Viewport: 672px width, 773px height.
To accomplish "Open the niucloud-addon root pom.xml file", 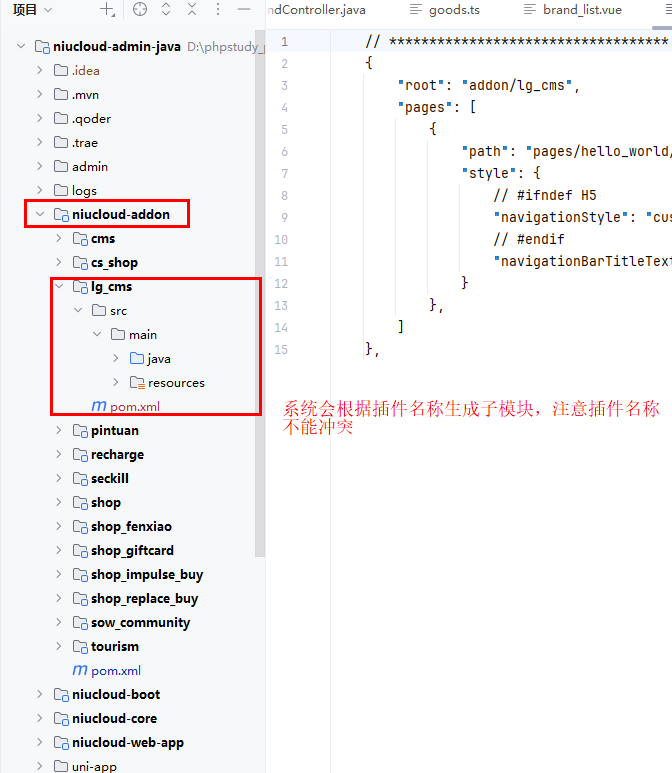I will (x=115, y=671).
